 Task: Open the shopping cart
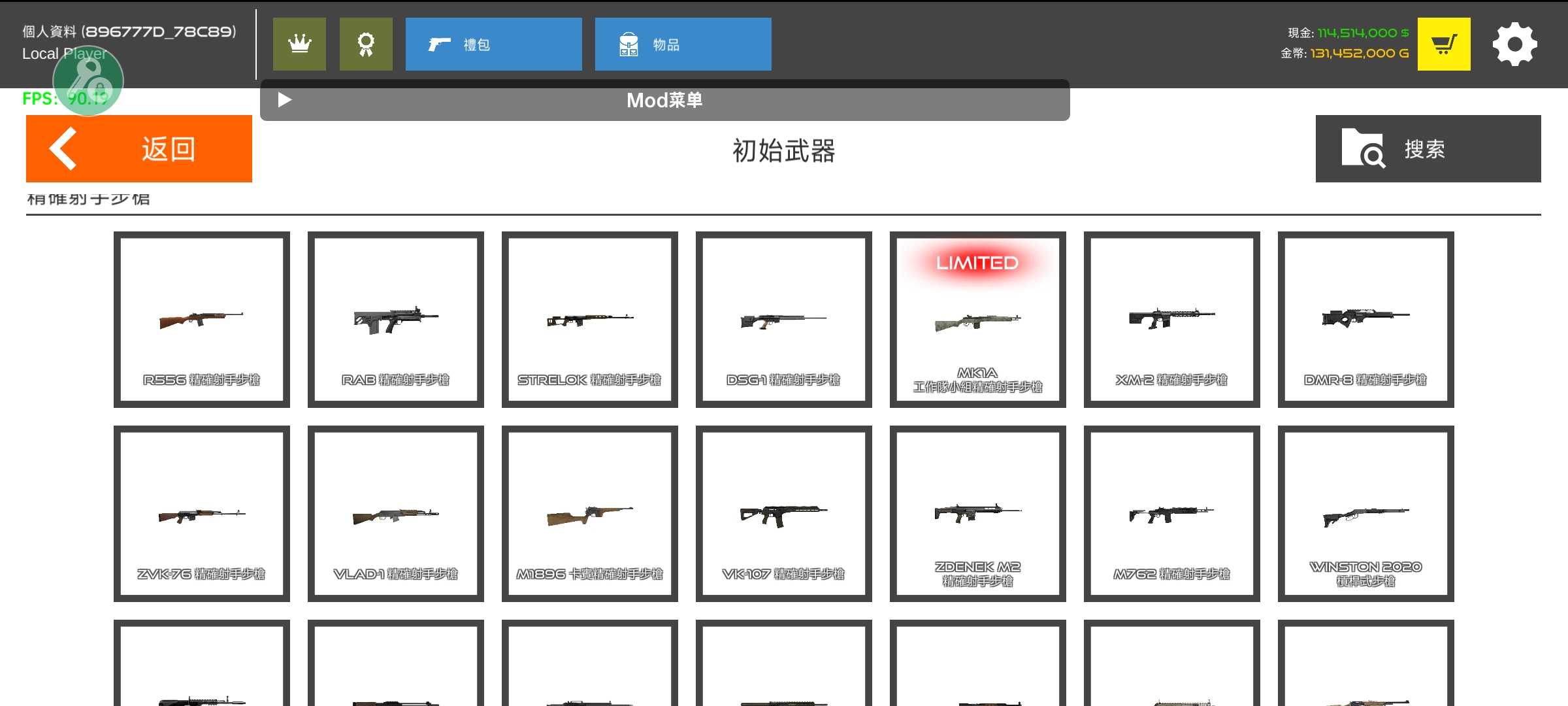(1444, 44)
